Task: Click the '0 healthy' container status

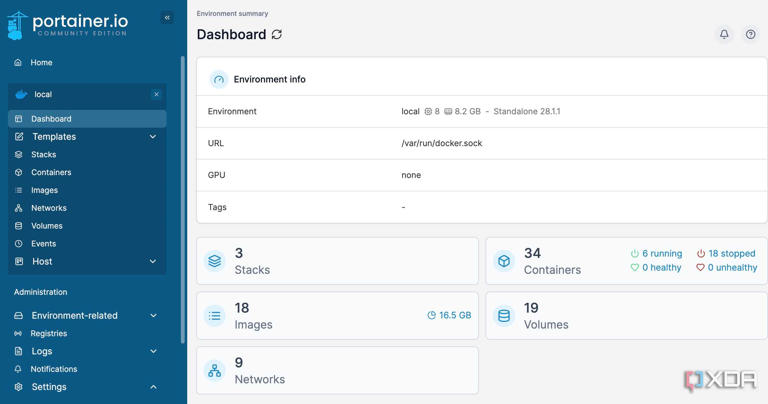Action: pos(656,267)
